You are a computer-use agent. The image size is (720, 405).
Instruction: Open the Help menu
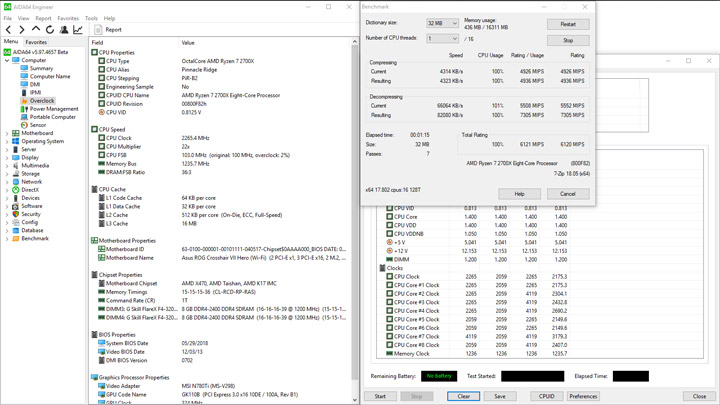tap(109, 18)
